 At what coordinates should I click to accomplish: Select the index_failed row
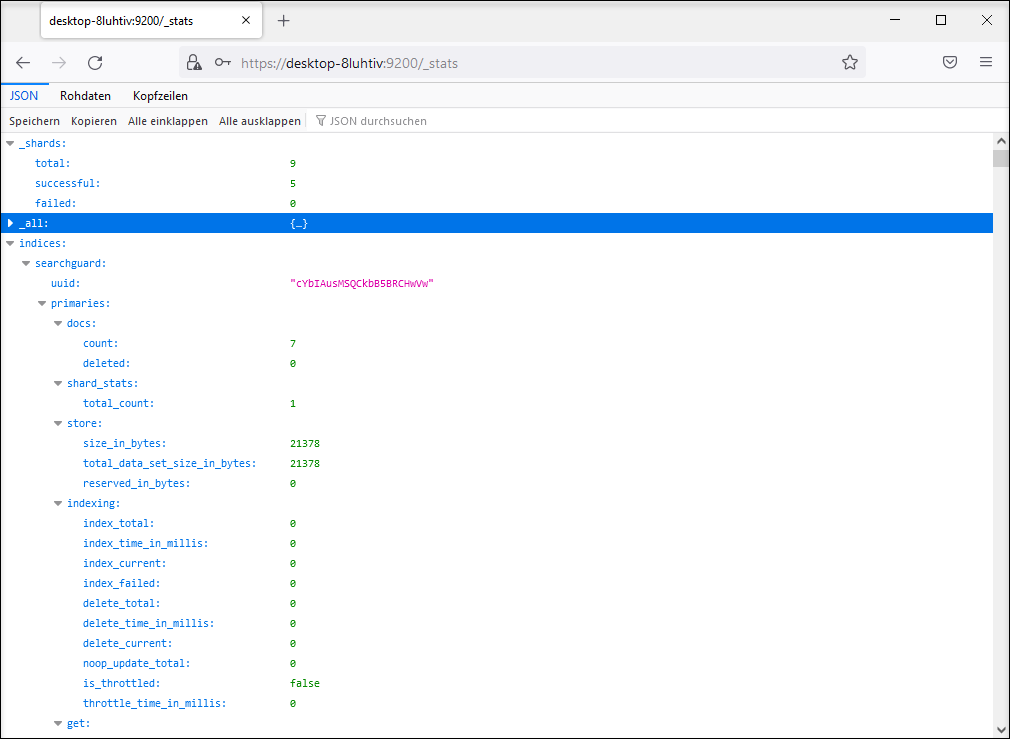(x=497, y=583)
